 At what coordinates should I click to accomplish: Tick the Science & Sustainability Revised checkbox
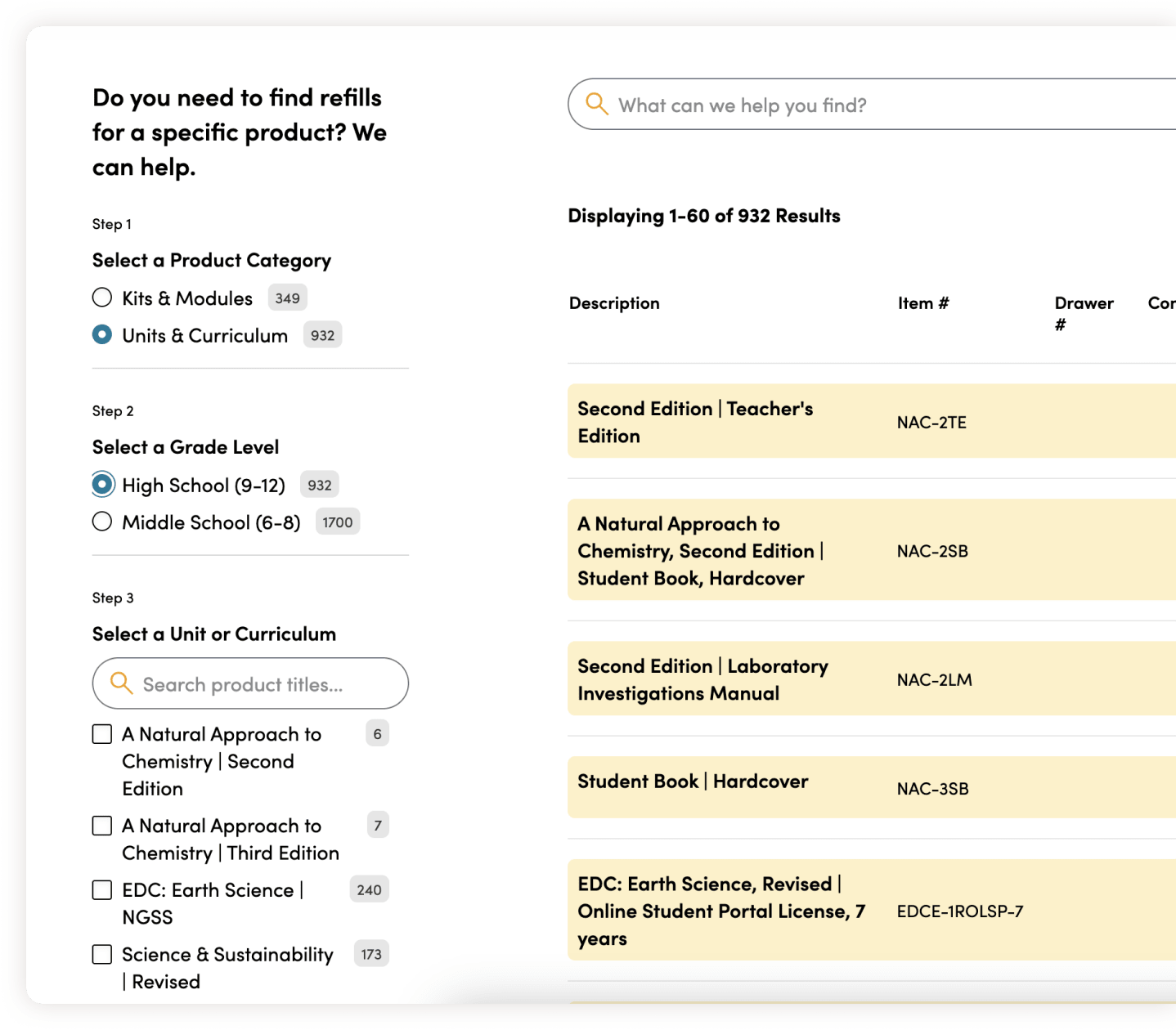102,954
